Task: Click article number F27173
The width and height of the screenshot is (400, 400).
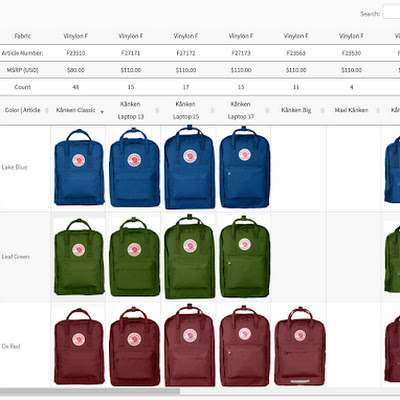Action: pos(241,53)
